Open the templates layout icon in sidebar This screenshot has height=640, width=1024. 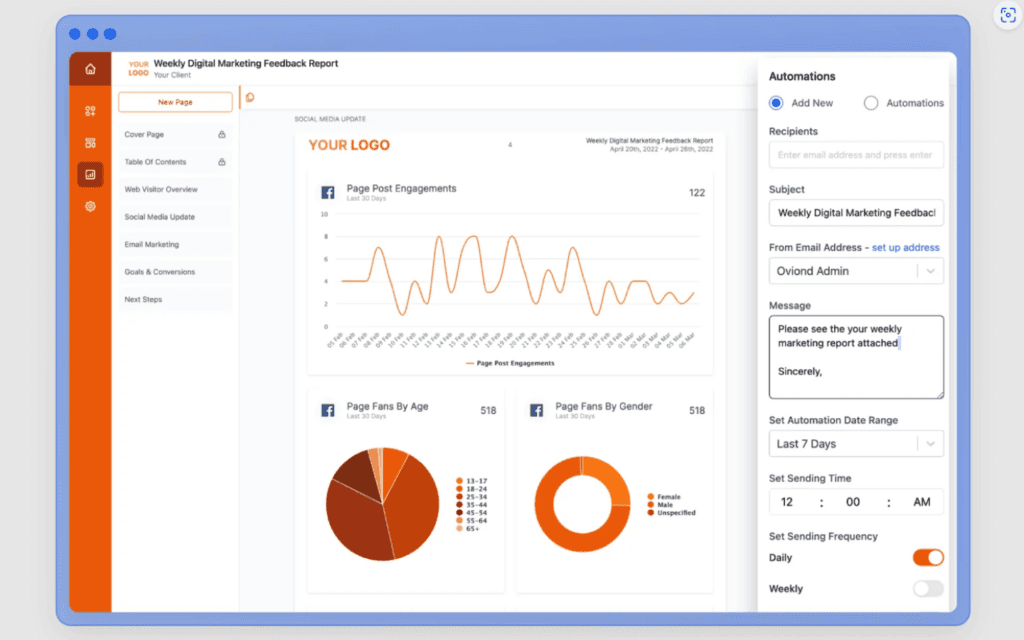[x=90, y=143]
